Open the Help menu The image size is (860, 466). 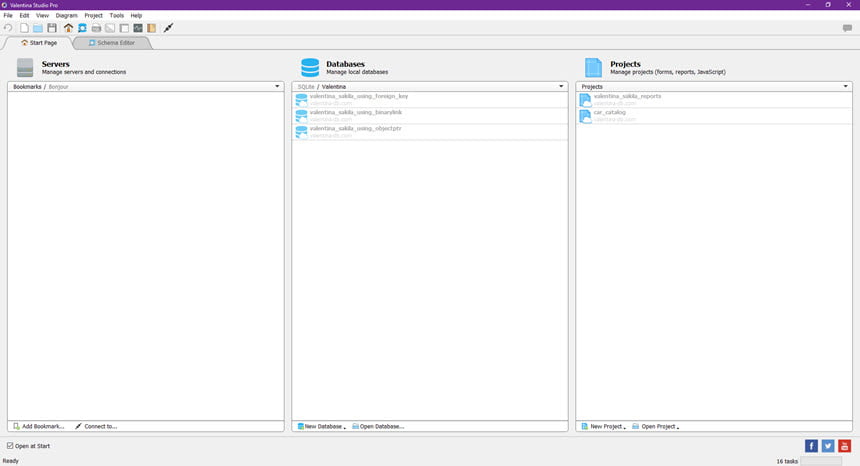tap(136, 15)
